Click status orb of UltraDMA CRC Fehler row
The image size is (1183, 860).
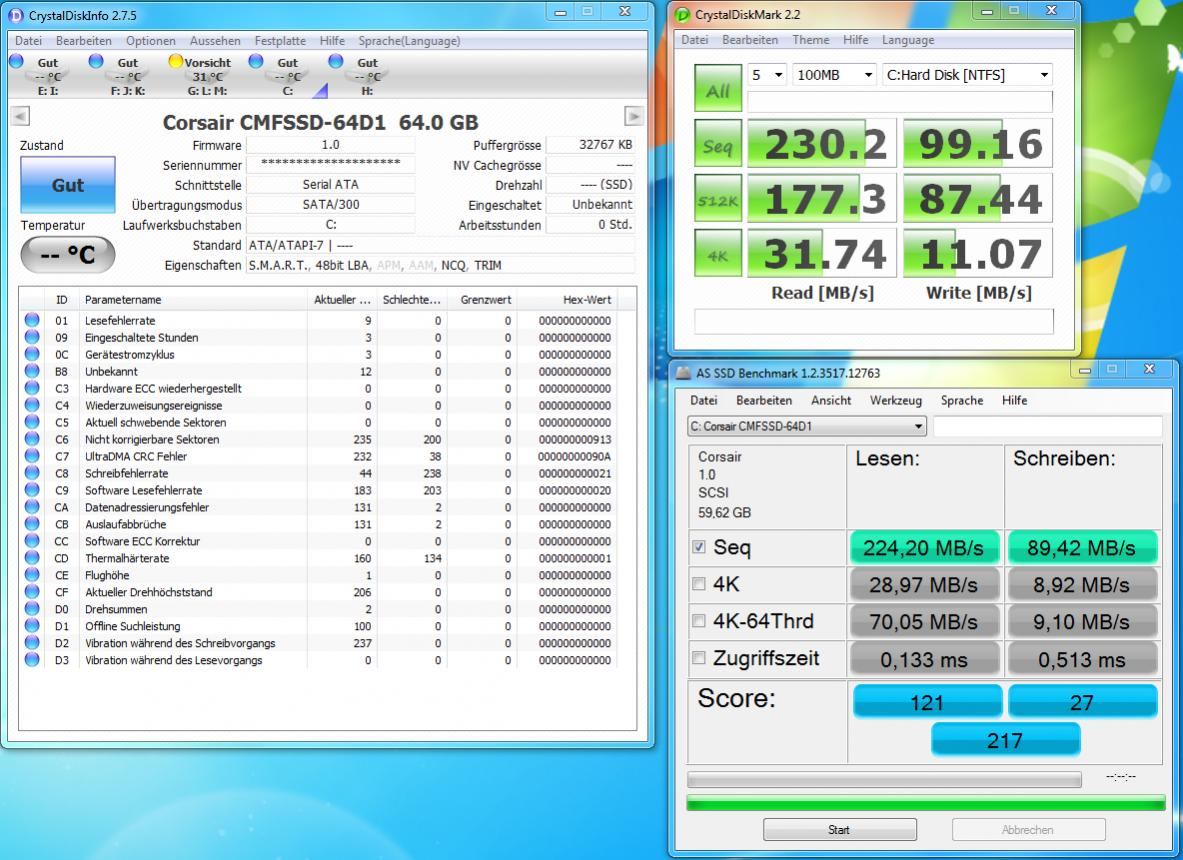(x=32, y=456)
